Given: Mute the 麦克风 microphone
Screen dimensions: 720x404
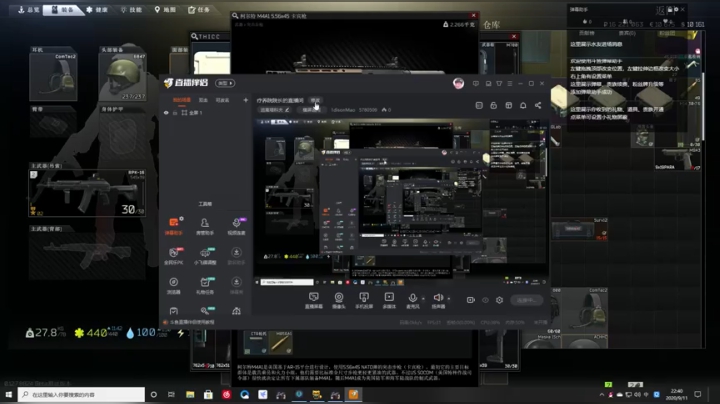Looking at the screenshot, I should (412, 301).
